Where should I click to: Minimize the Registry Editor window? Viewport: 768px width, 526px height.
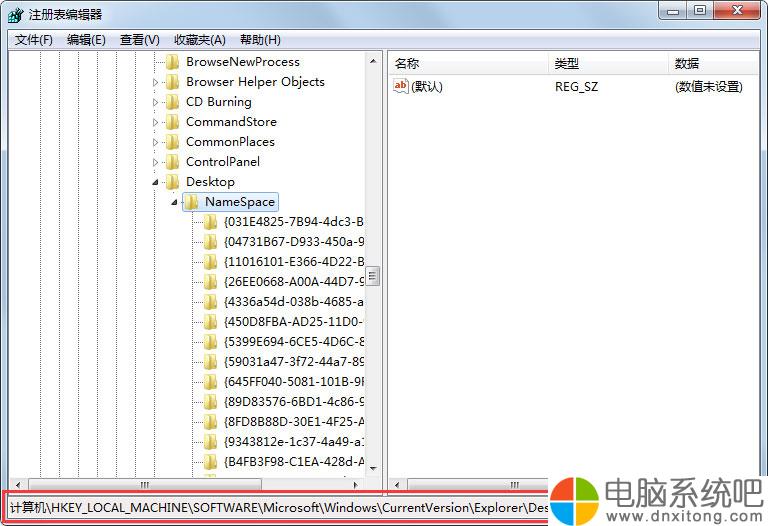[673, 10]
